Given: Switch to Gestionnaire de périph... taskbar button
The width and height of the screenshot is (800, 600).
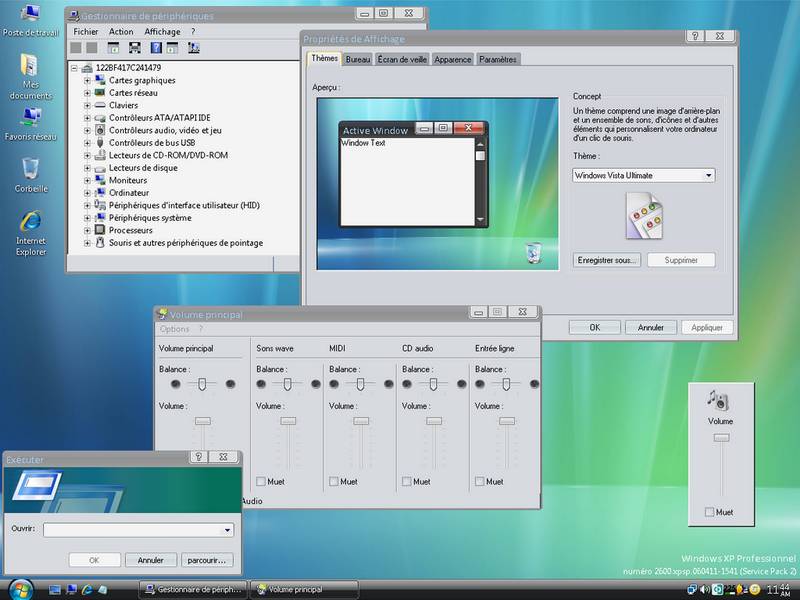Looking at the screenshot, I should tap(193, 589).
